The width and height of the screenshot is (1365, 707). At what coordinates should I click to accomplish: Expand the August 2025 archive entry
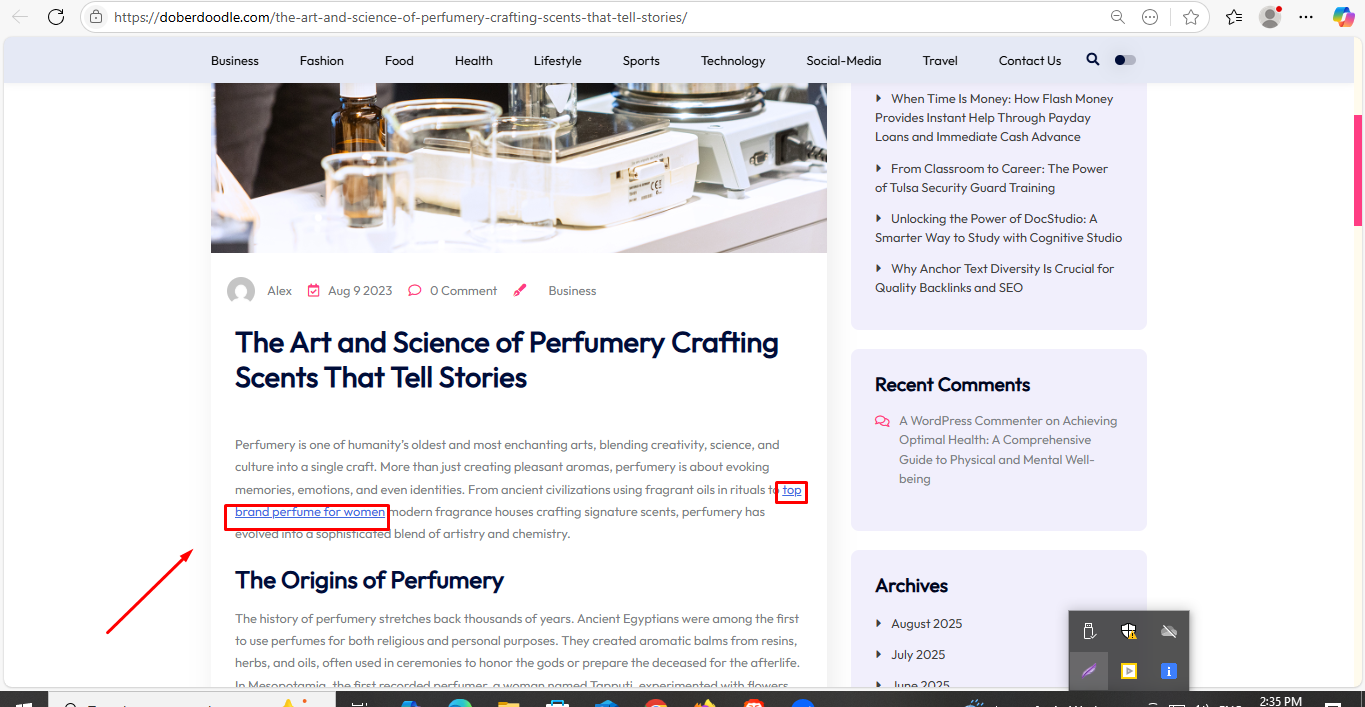tap(926, 624)
